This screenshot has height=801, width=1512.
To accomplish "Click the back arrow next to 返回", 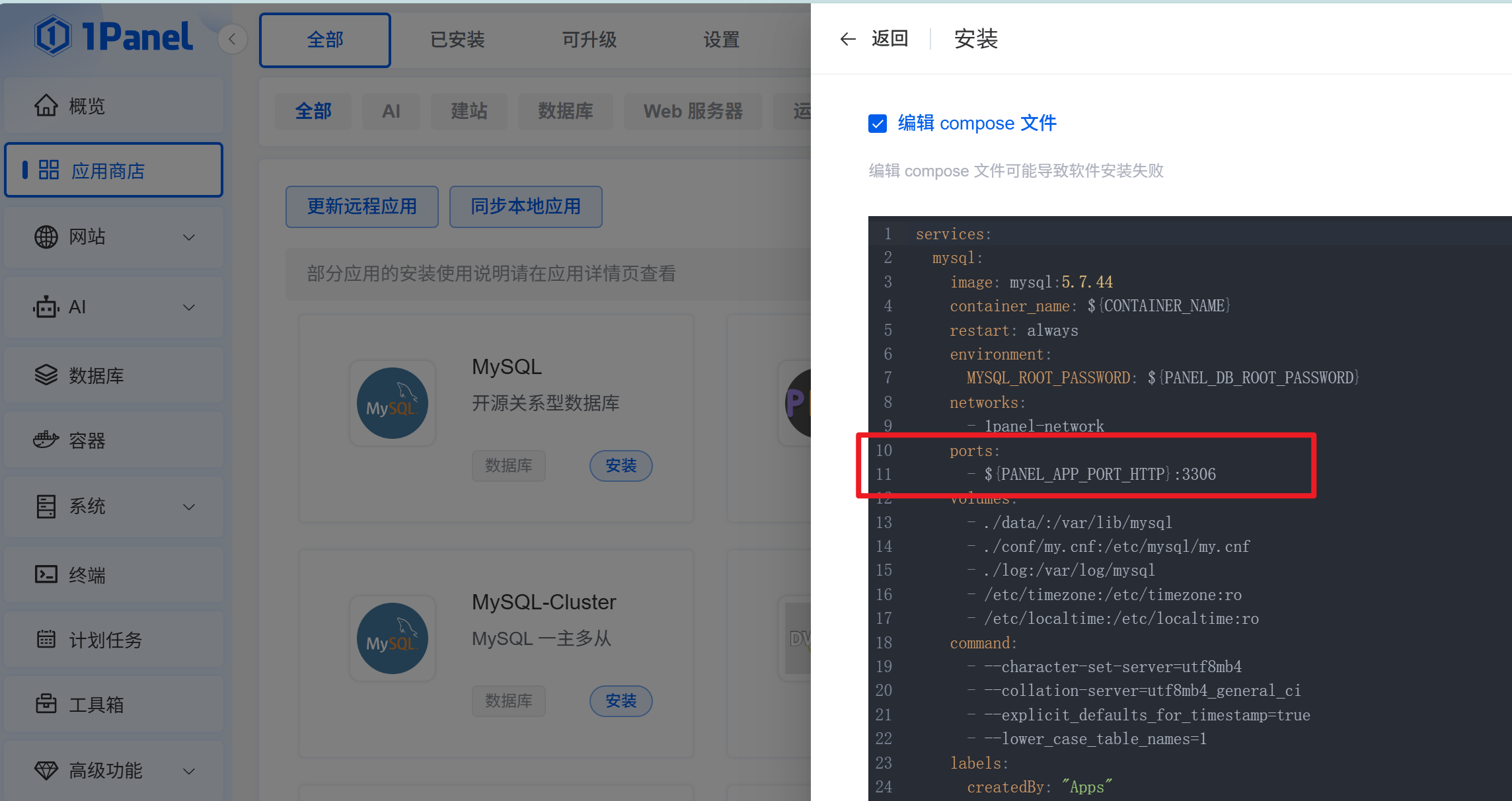I will [848, 39].
